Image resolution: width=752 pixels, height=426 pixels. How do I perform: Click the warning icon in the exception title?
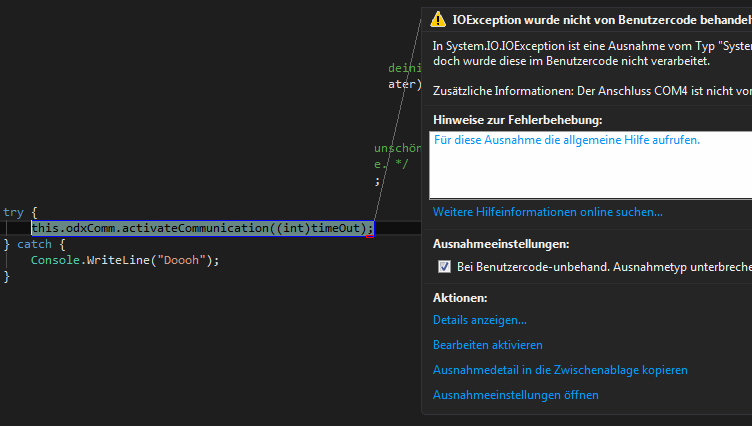[436, 19]
